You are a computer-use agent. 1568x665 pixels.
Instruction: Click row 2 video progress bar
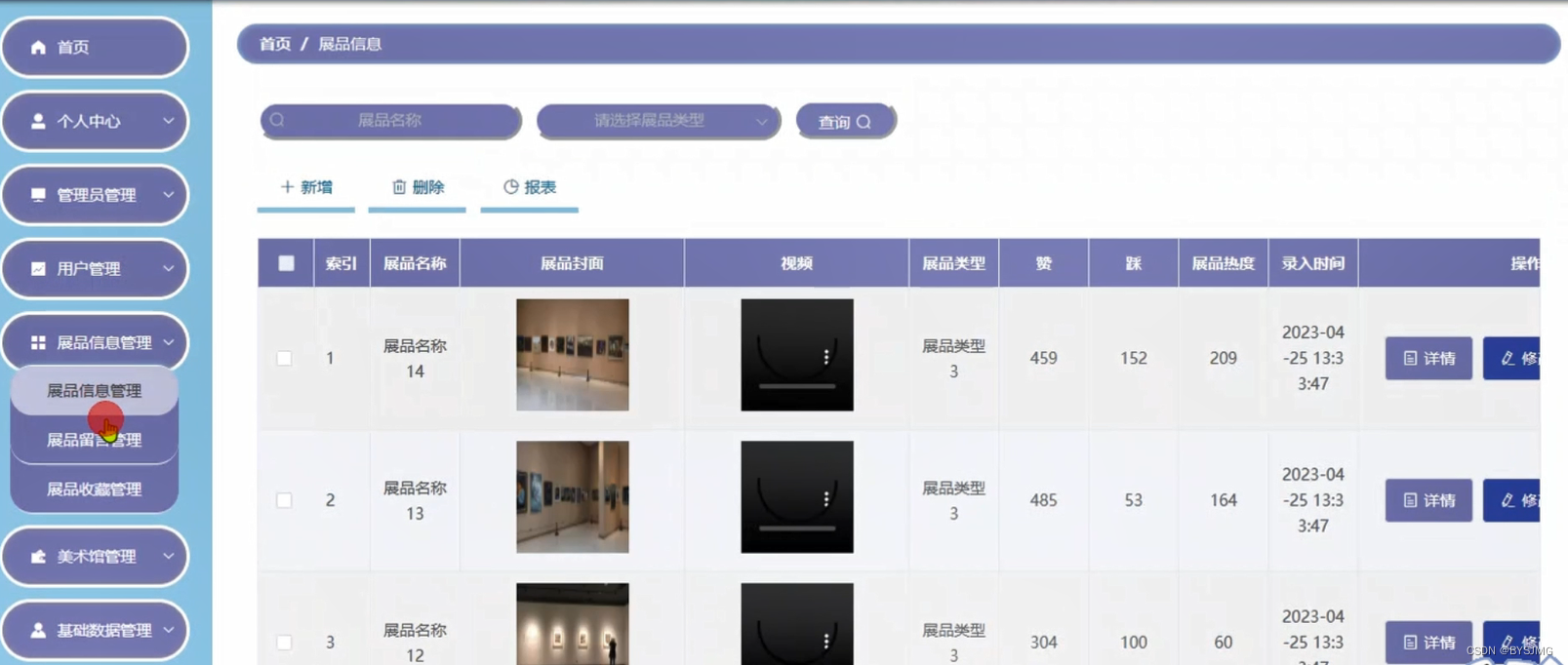click(x=797, y=528)
